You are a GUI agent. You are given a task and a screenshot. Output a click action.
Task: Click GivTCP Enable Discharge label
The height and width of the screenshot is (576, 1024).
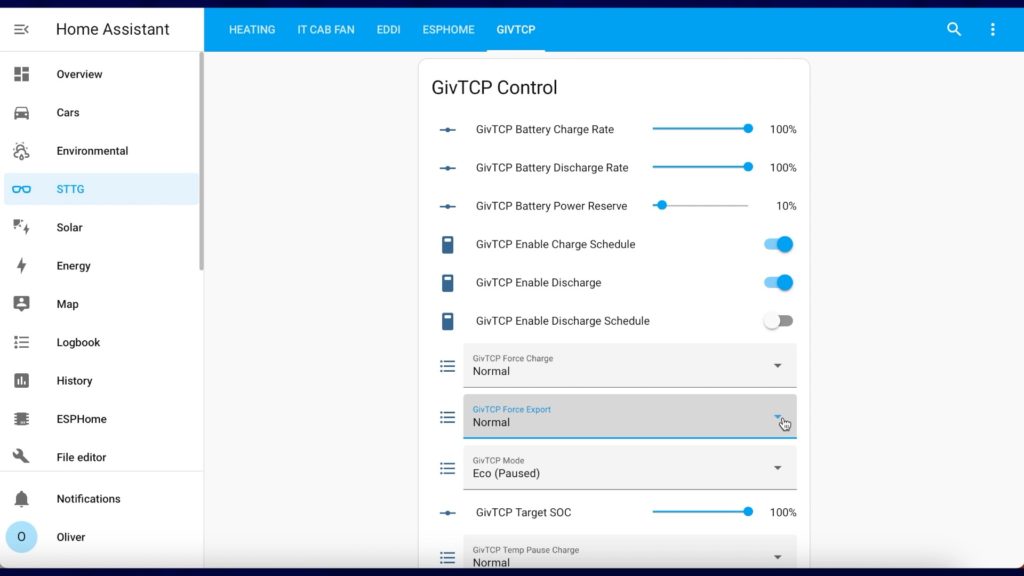538,283
